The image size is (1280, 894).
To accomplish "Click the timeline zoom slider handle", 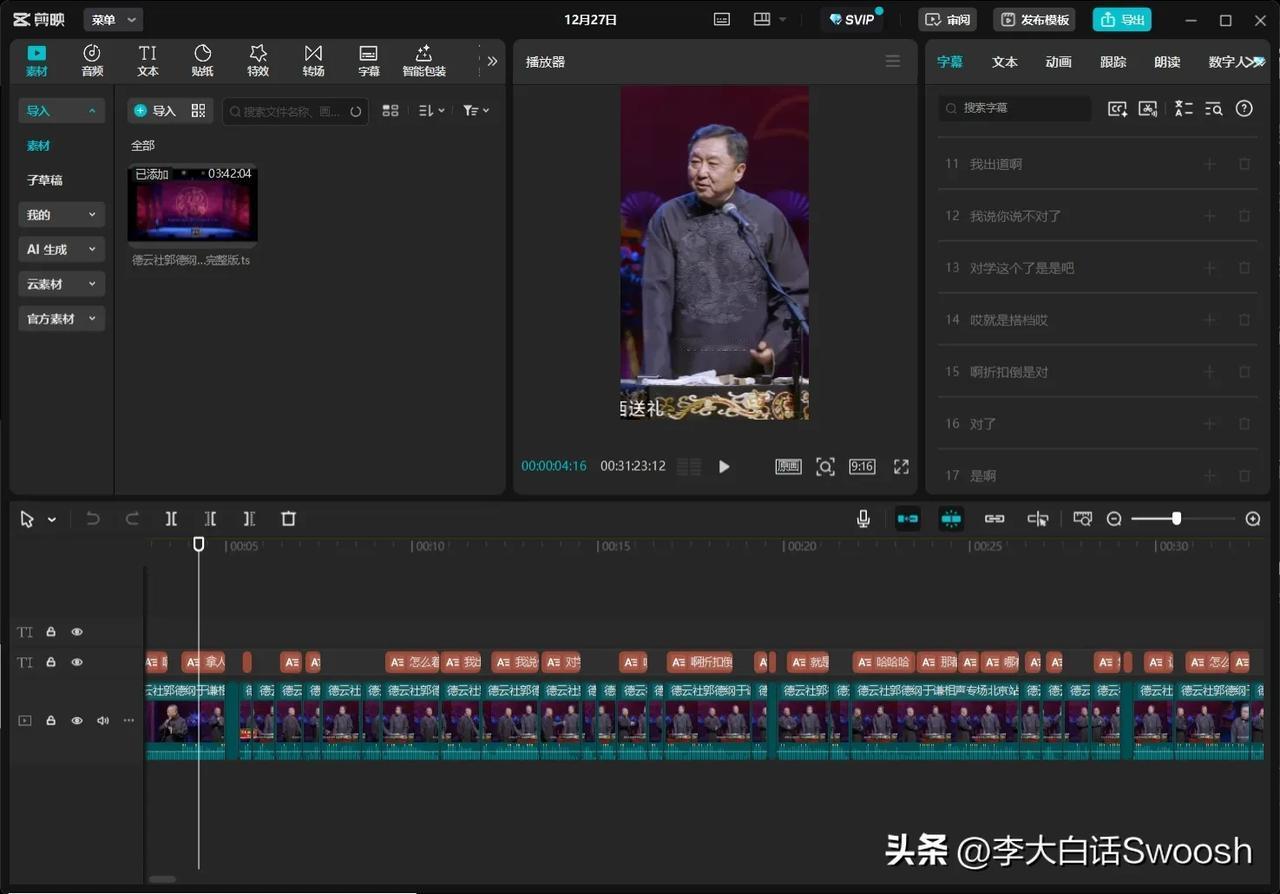I will click(1176, 519).
